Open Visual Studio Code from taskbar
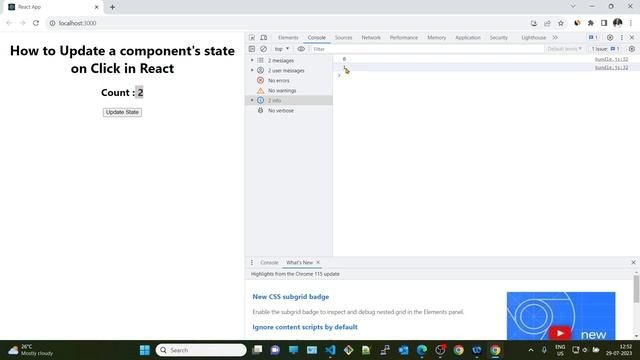This screenshot has height=360, width=640. click(x=330, y=350)
